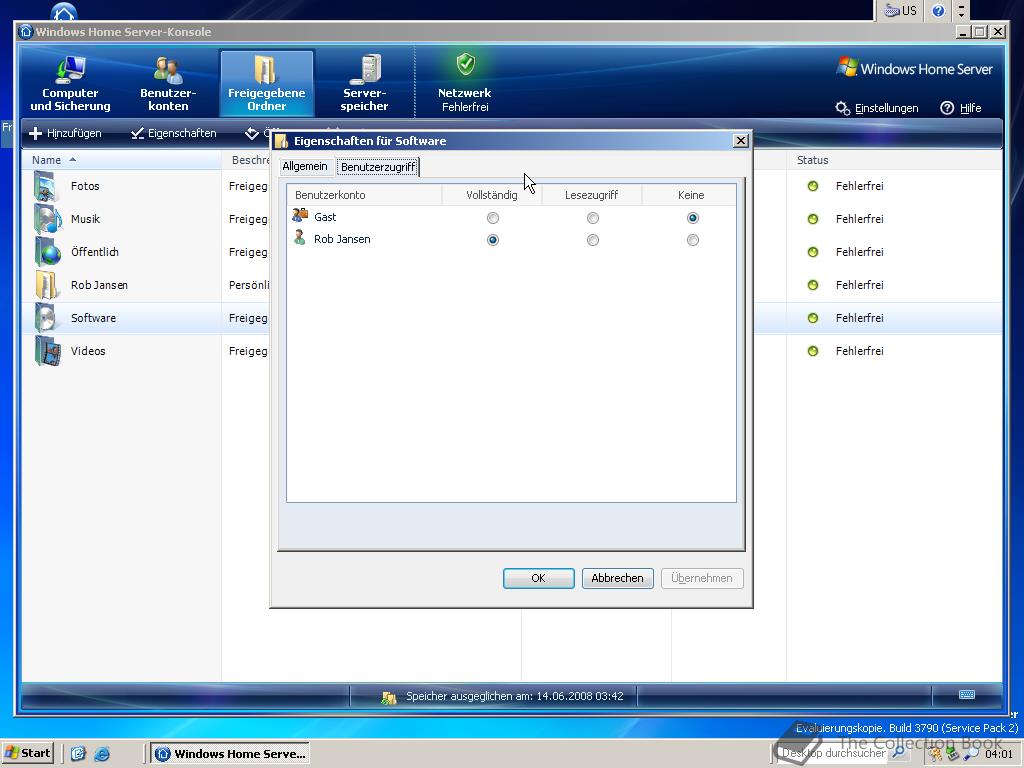Click the Gast account name
The width and height of the screenshot is (1024, 768).
point(325,217)
